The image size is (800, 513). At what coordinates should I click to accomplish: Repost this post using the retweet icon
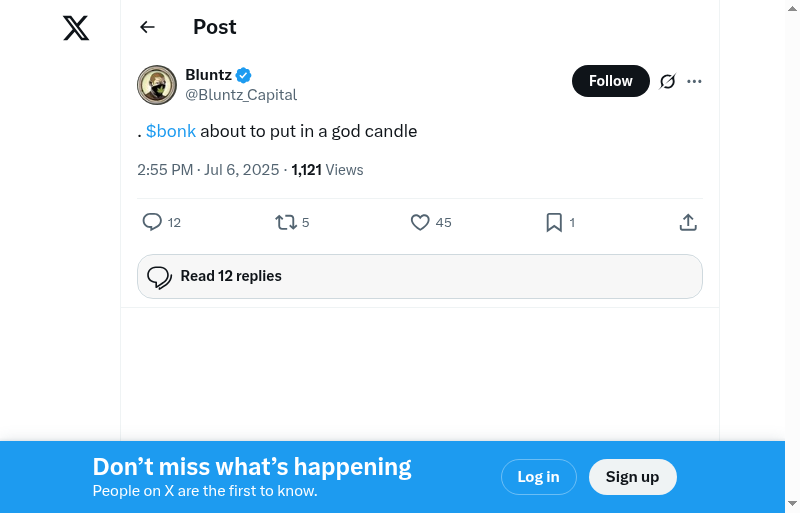286,222
